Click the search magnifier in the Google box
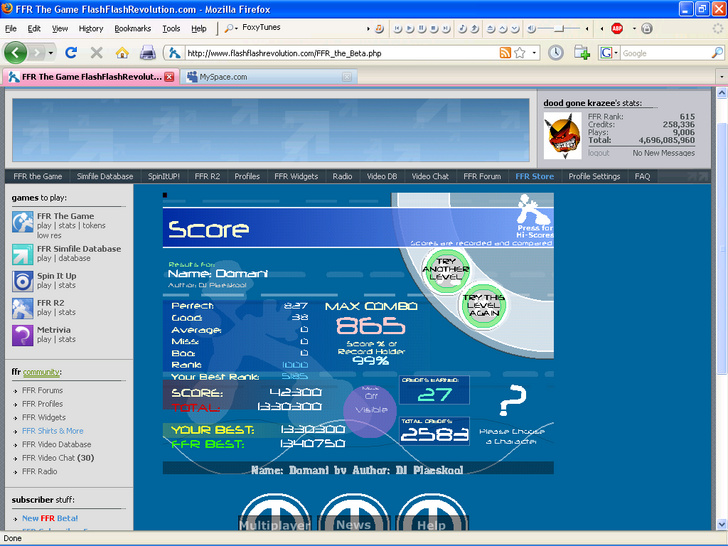The image size is (728, 546). click(x=717, y=53)
